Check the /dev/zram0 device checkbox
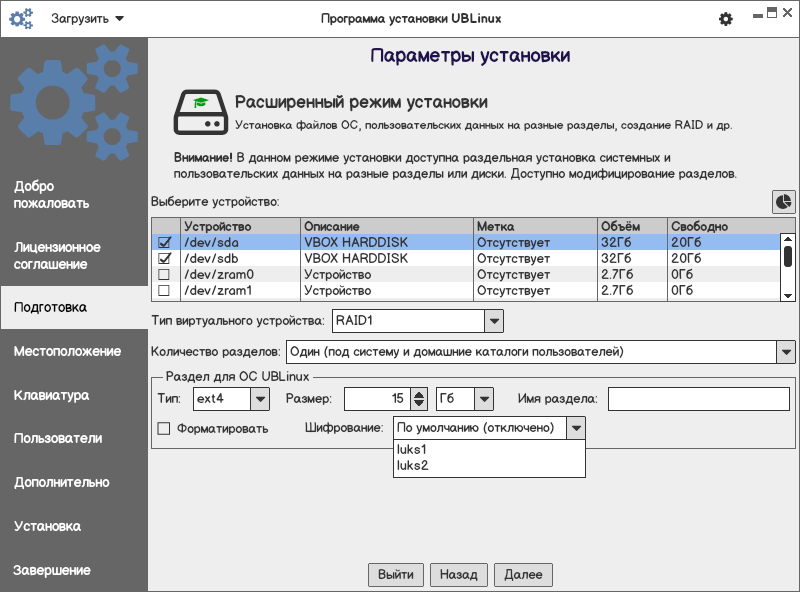The height and width of the screenshot is (592, 800). point(165,274)
